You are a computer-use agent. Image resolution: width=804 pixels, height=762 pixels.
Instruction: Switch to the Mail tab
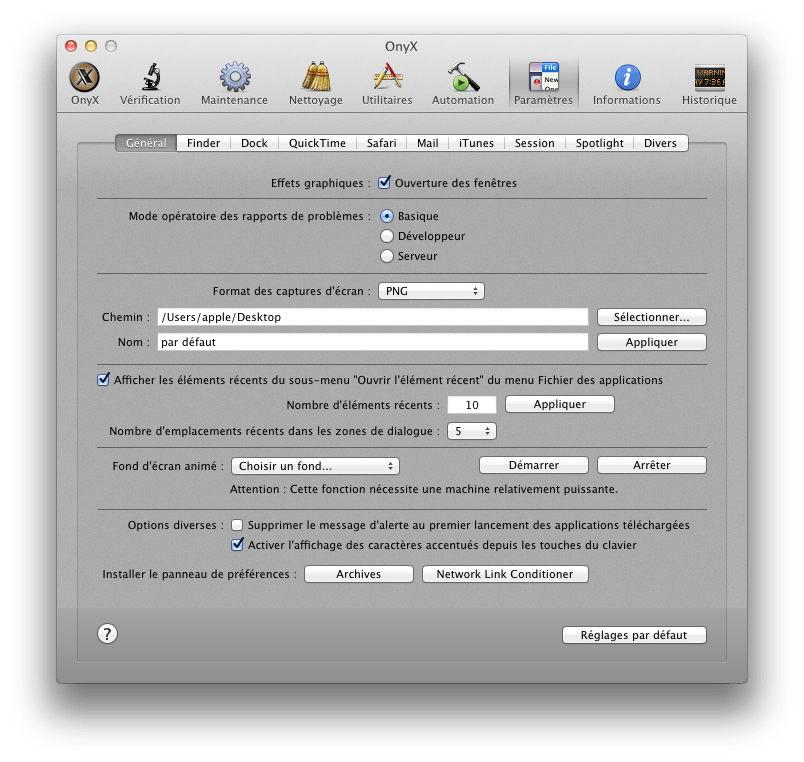pos(428,143)
